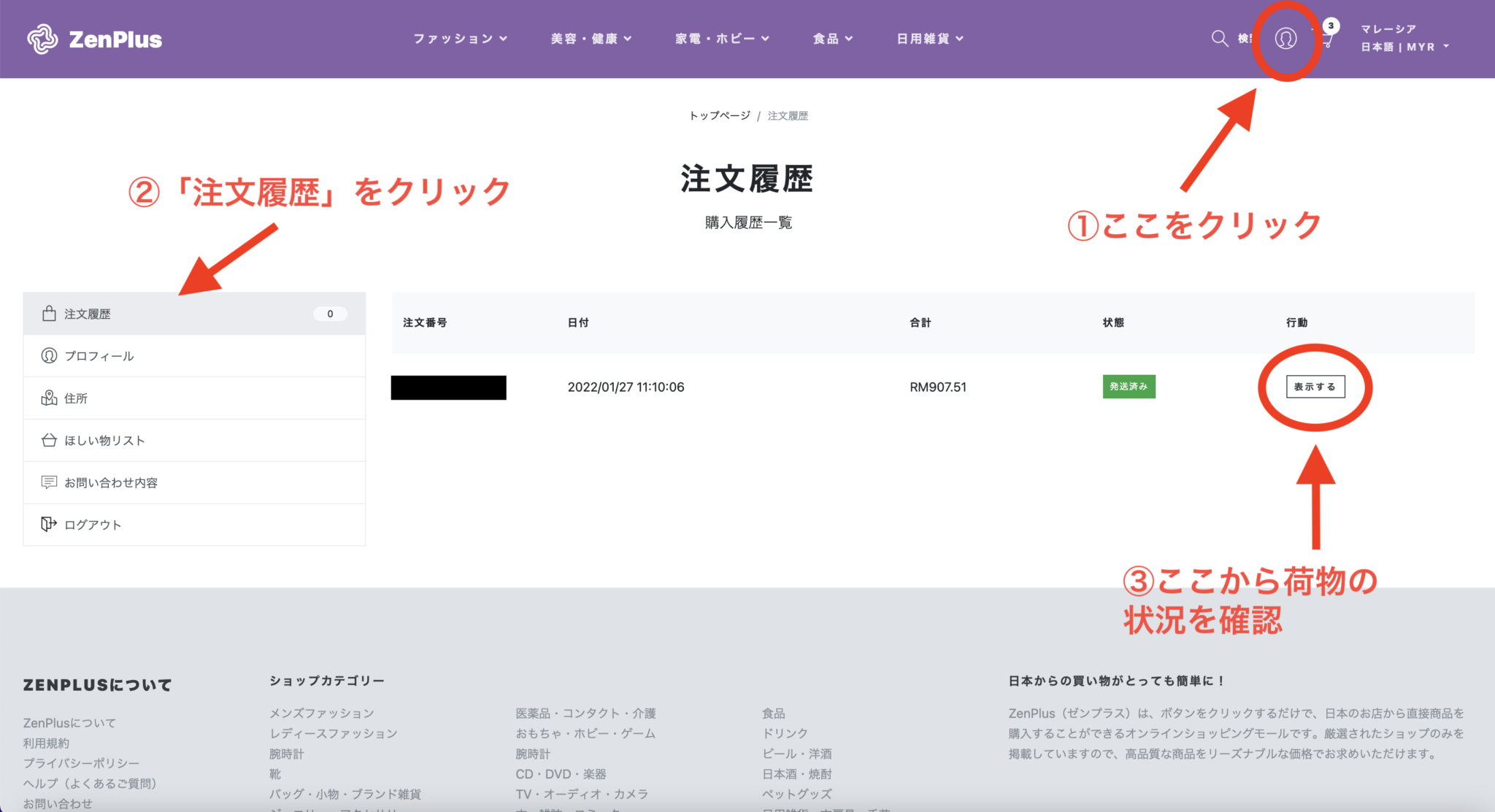Open the メンズファッション shop category link
This screenshot has height=812, width=1495.
321,713
